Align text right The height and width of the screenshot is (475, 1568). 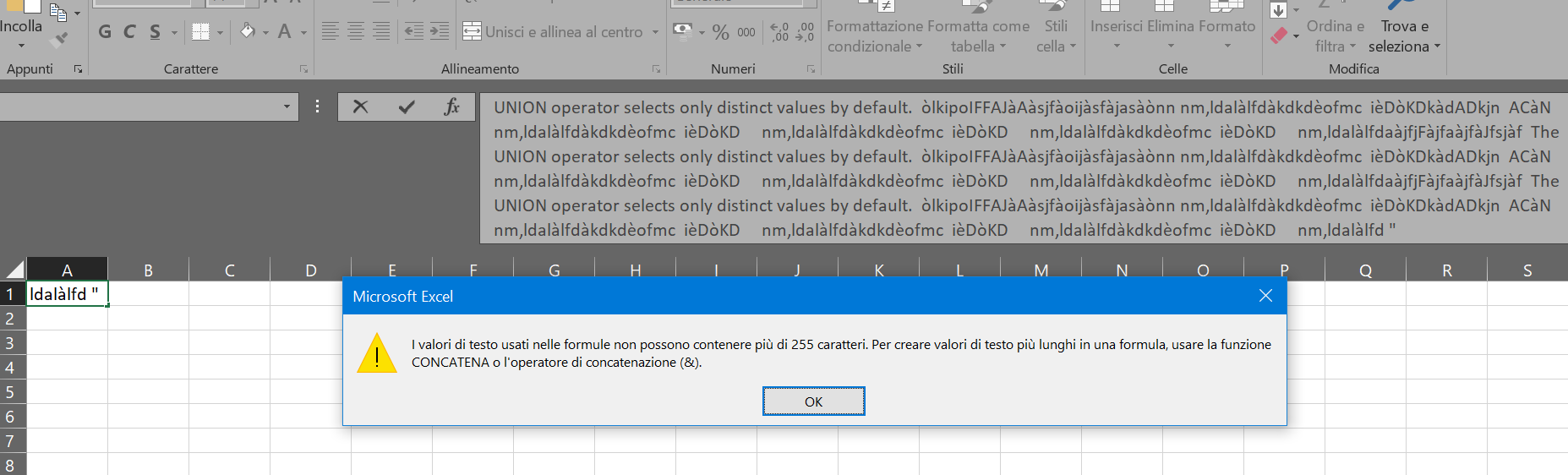click(x=381, y=32)
